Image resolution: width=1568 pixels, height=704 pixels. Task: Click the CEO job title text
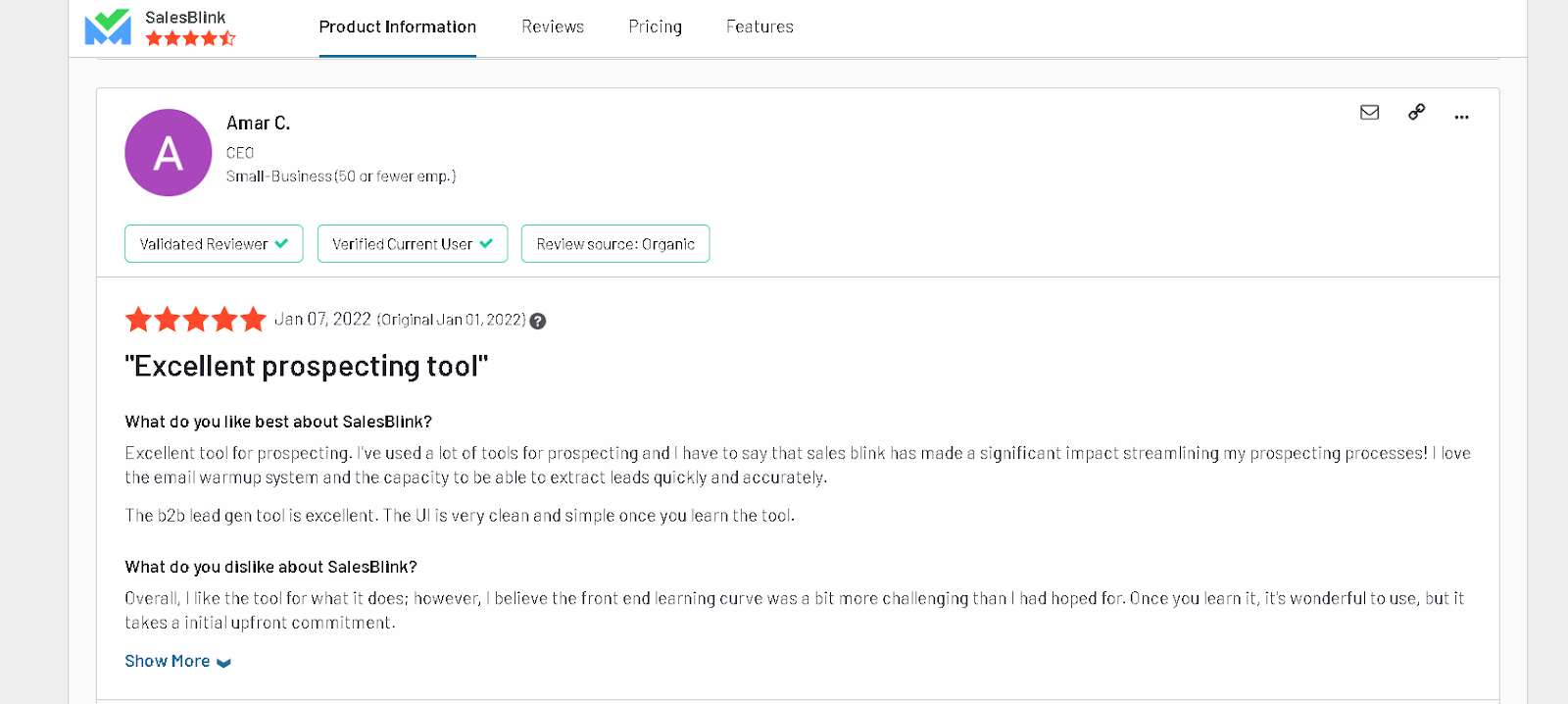coord(240,153)
